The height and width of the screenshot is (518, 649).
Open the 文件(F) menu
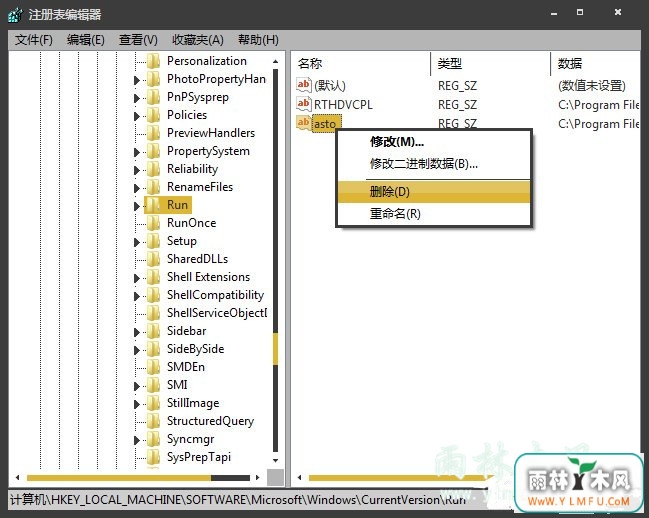coord(34,40)
